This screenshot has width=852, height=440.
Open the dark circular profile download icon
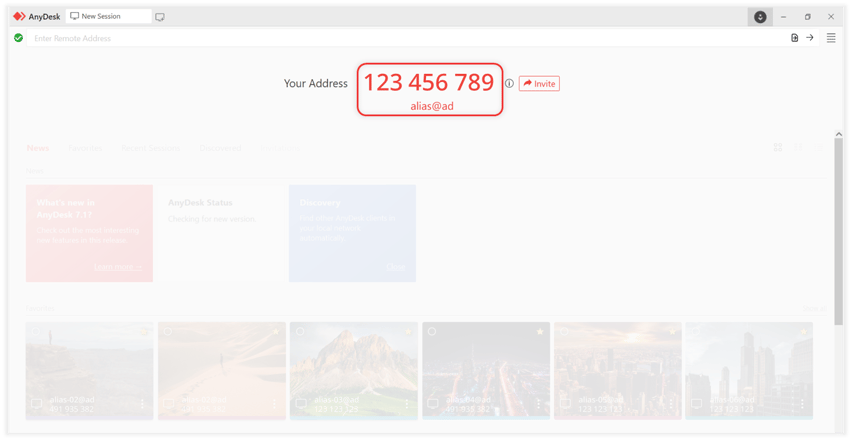pyautogui.click(x=760, y=17)
